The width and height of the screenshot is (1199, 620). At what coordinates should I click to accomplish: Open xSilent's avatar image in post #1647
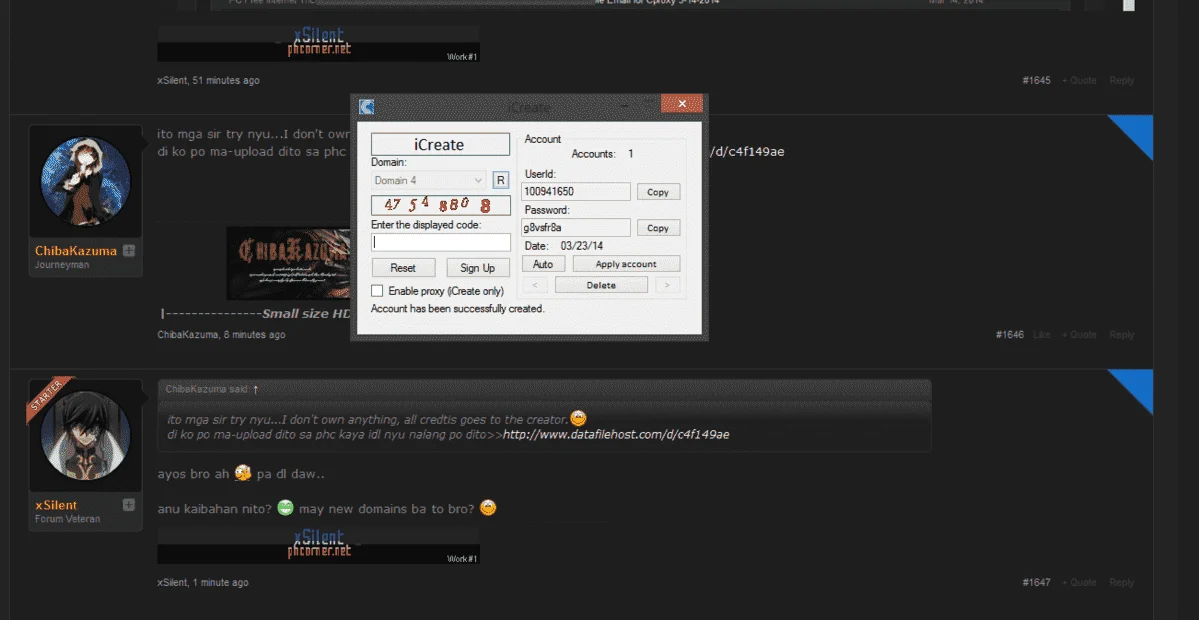(85, 436)
